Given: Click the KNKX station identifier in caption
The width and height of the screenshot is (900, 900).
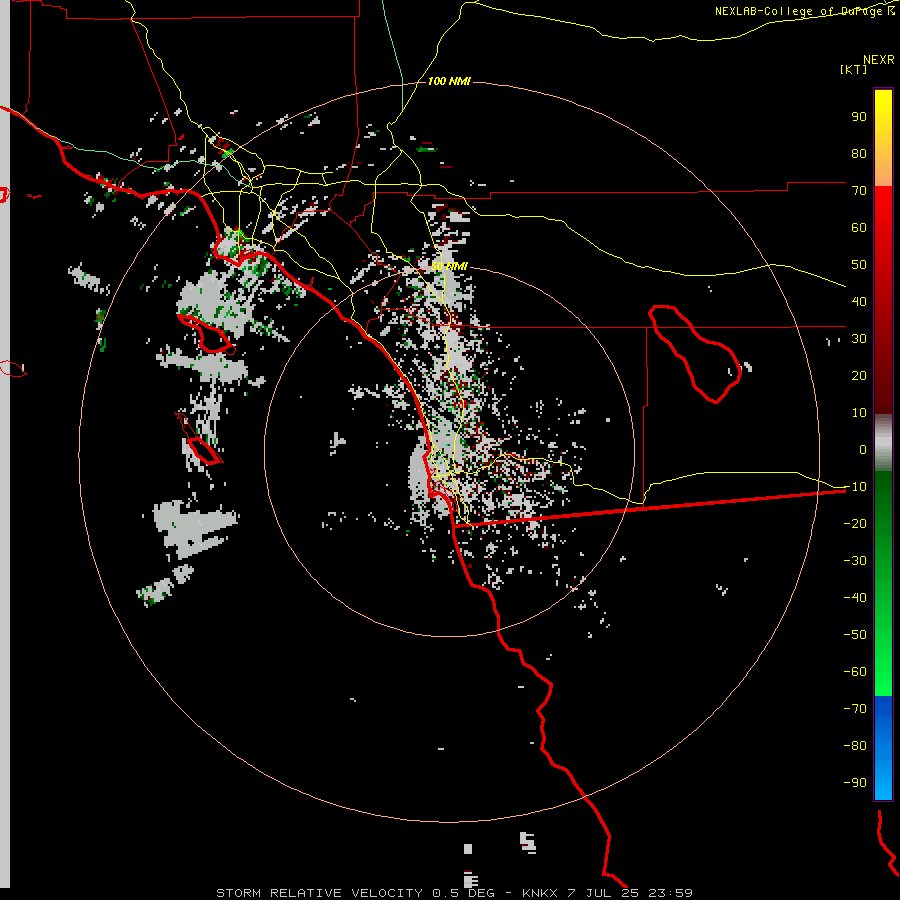Looking at the screenshot, I should click(541, 893).
